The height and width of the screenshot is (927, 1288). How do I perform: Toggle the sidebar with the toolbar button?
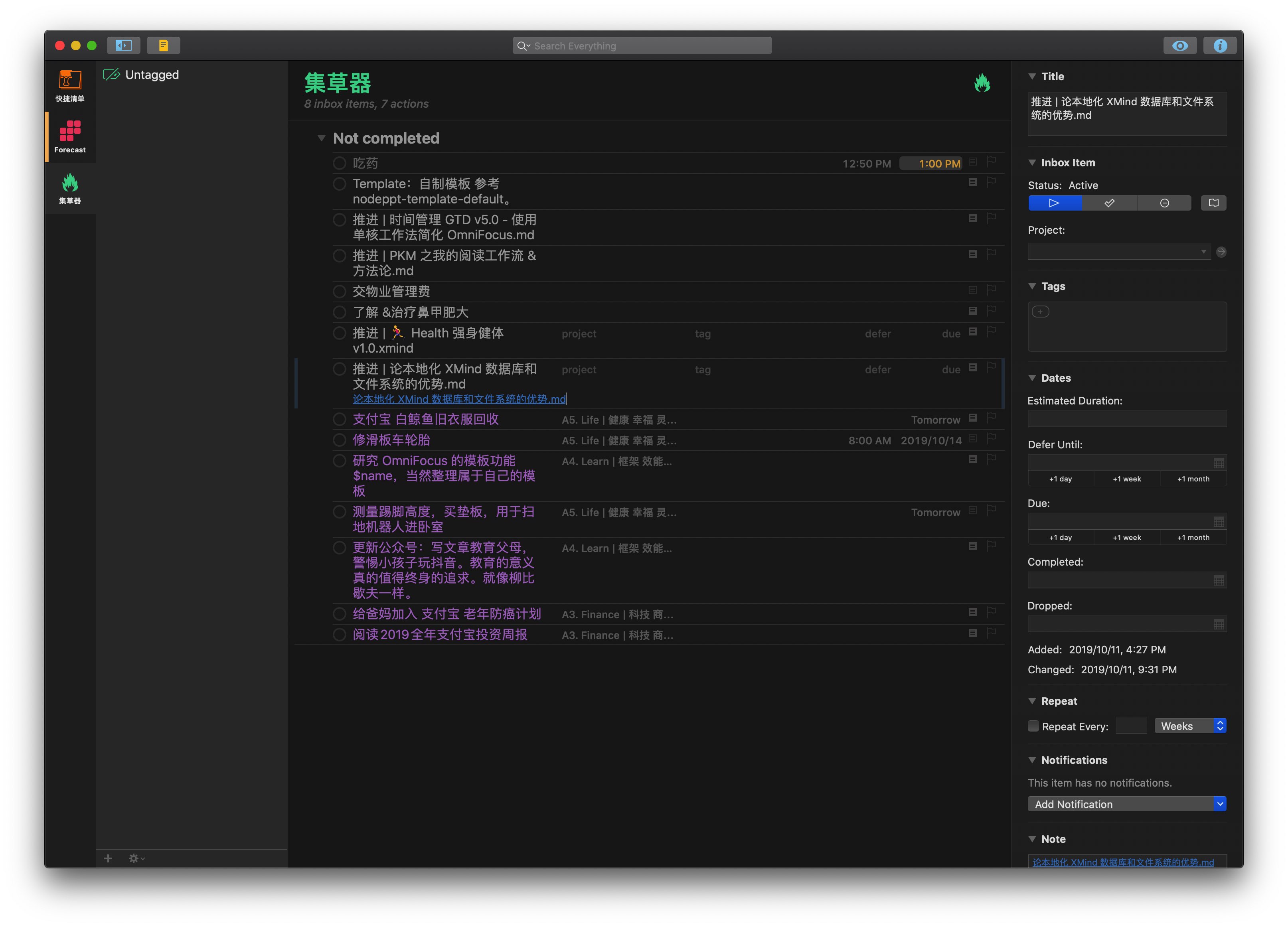coord(124,45)
